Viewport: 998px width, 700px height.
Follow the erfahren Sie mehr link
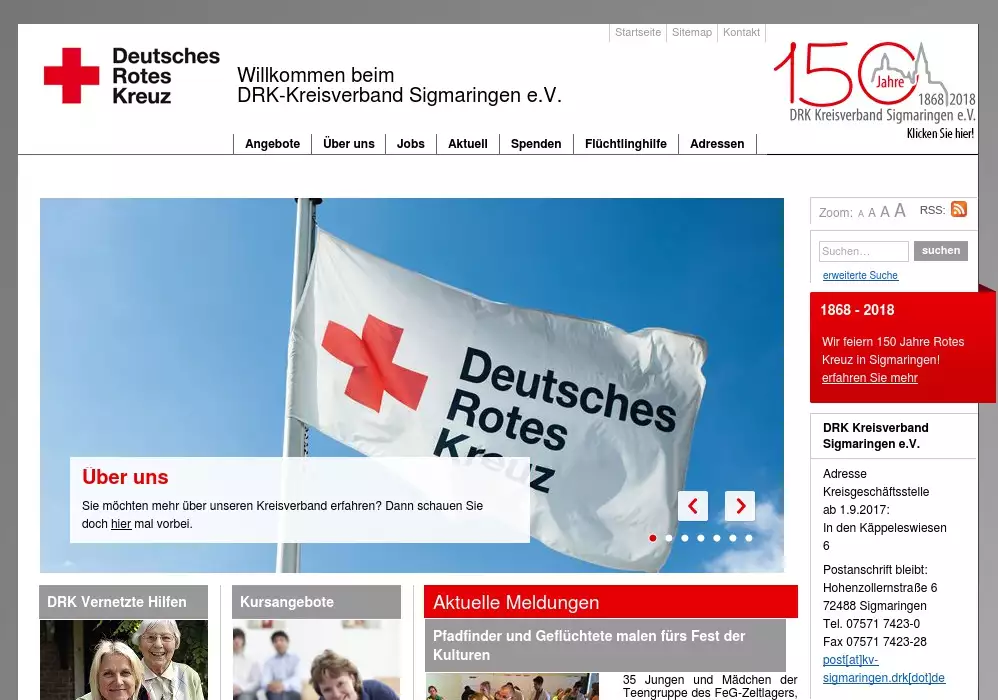(x=869, y=378)
